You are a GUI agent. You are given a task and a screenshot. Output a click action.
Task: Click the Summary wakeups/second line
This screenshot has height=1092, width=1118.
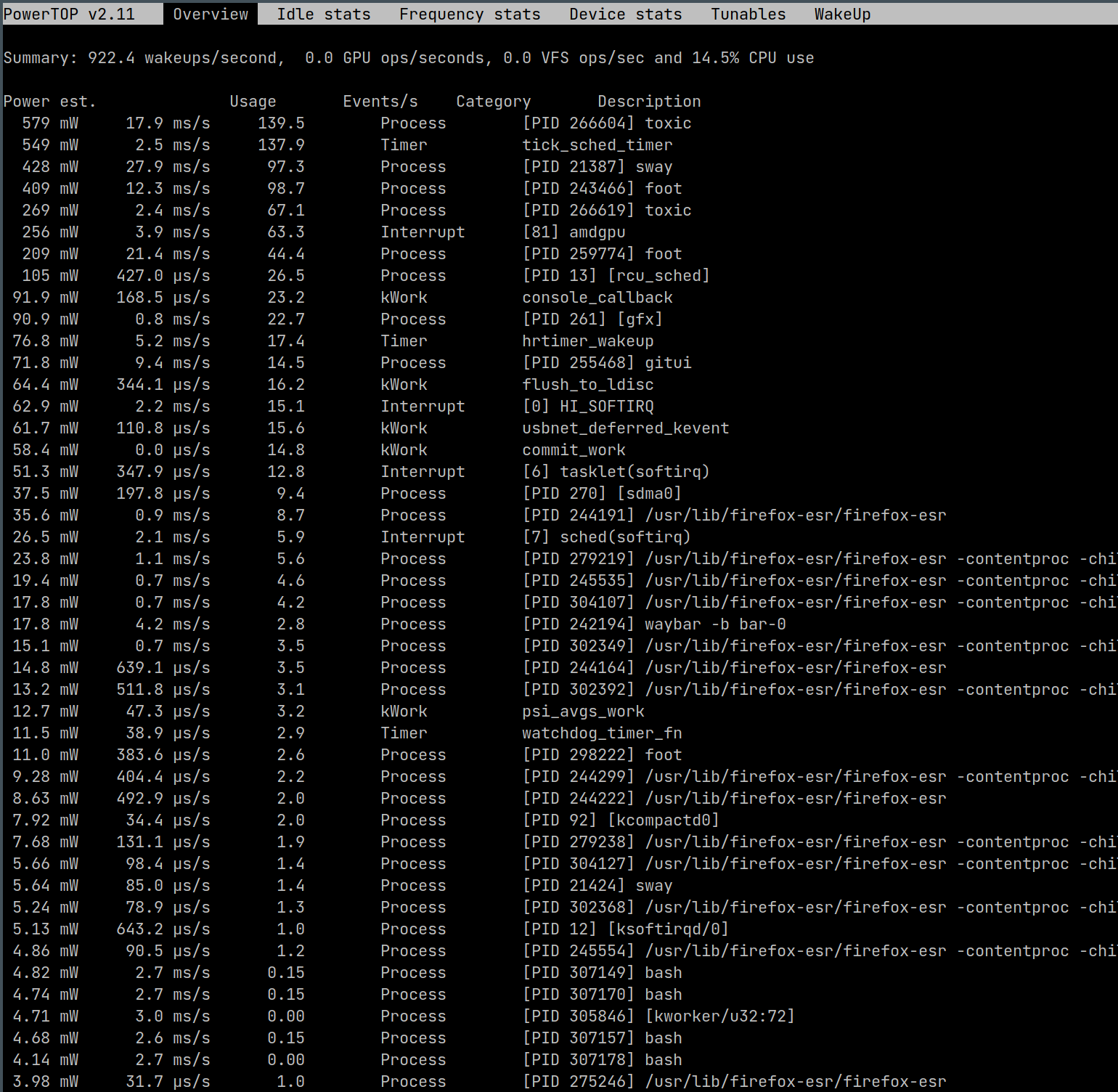click(409, 58)
